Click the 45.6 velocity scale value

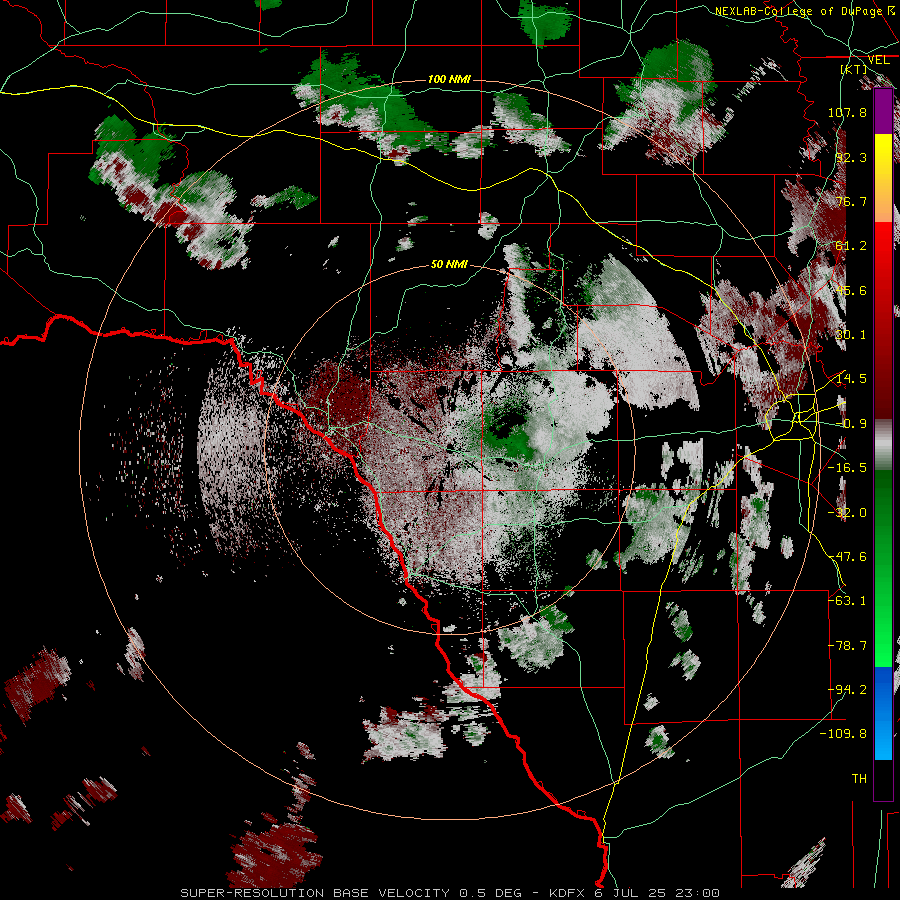(x=851, y=290)
